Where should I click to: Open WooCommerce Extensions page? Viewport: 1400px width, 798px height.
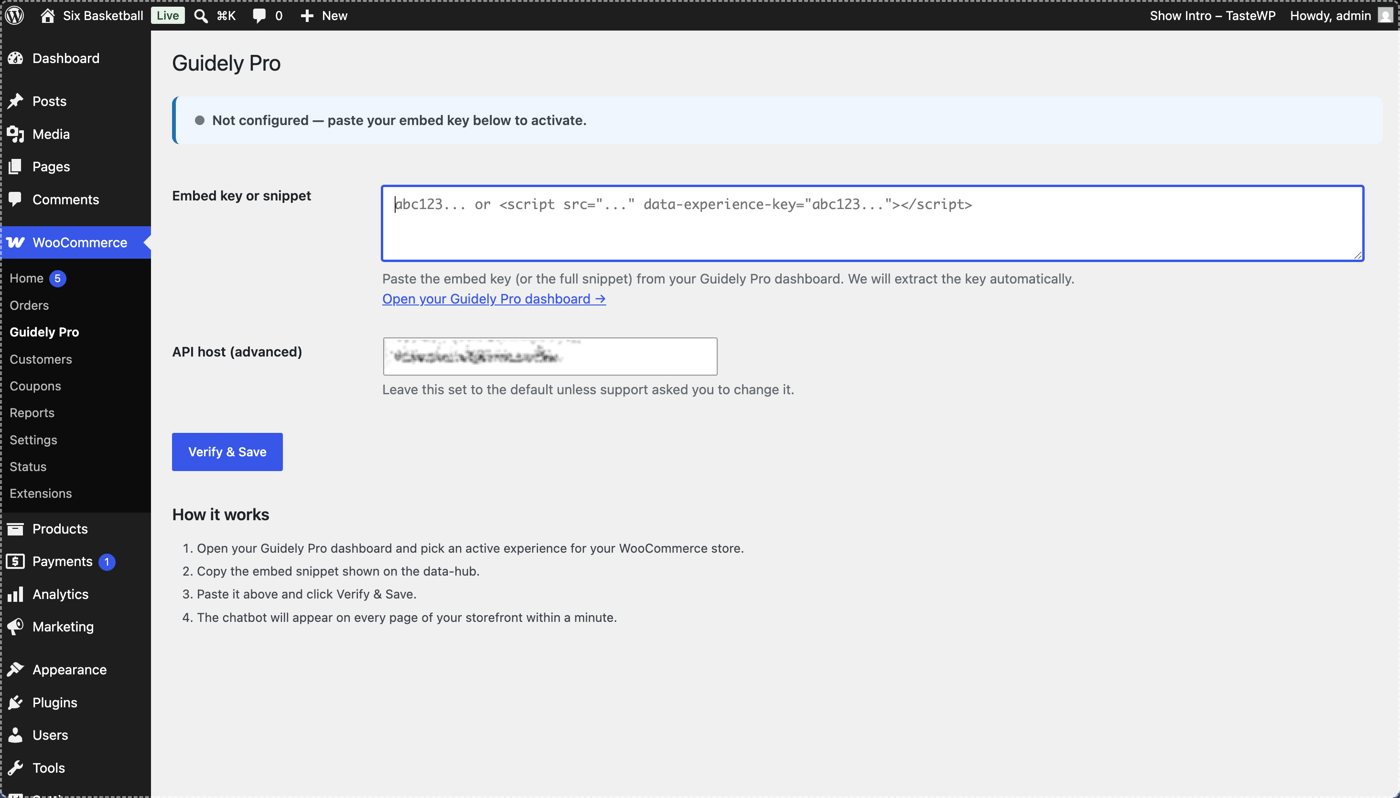pos(41,493)
